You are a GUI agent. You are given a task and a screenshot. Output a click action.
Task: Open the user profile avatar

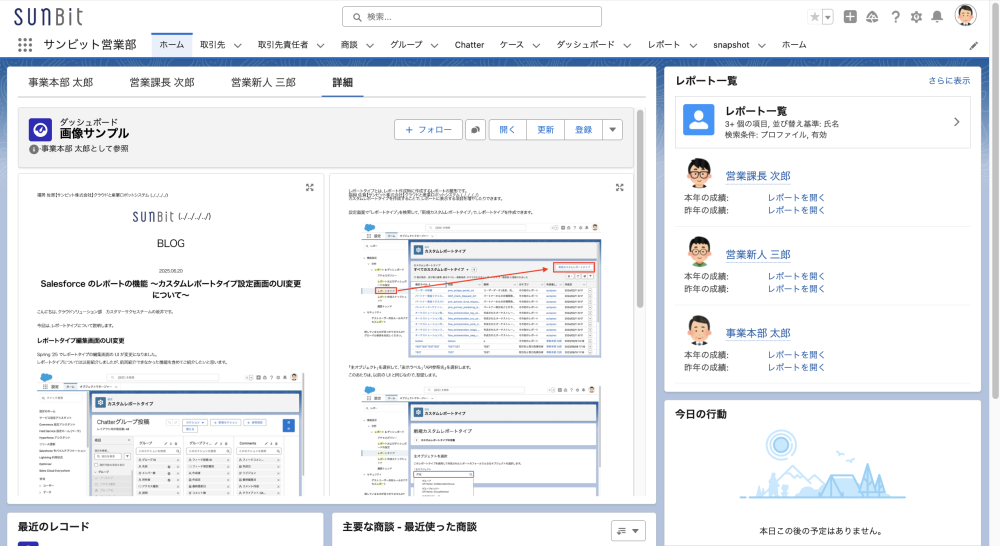tap(966, 15)
